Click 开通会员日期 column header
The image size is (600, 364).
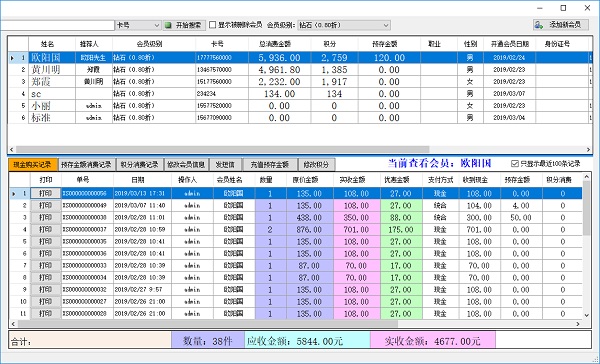pos(510,44)
